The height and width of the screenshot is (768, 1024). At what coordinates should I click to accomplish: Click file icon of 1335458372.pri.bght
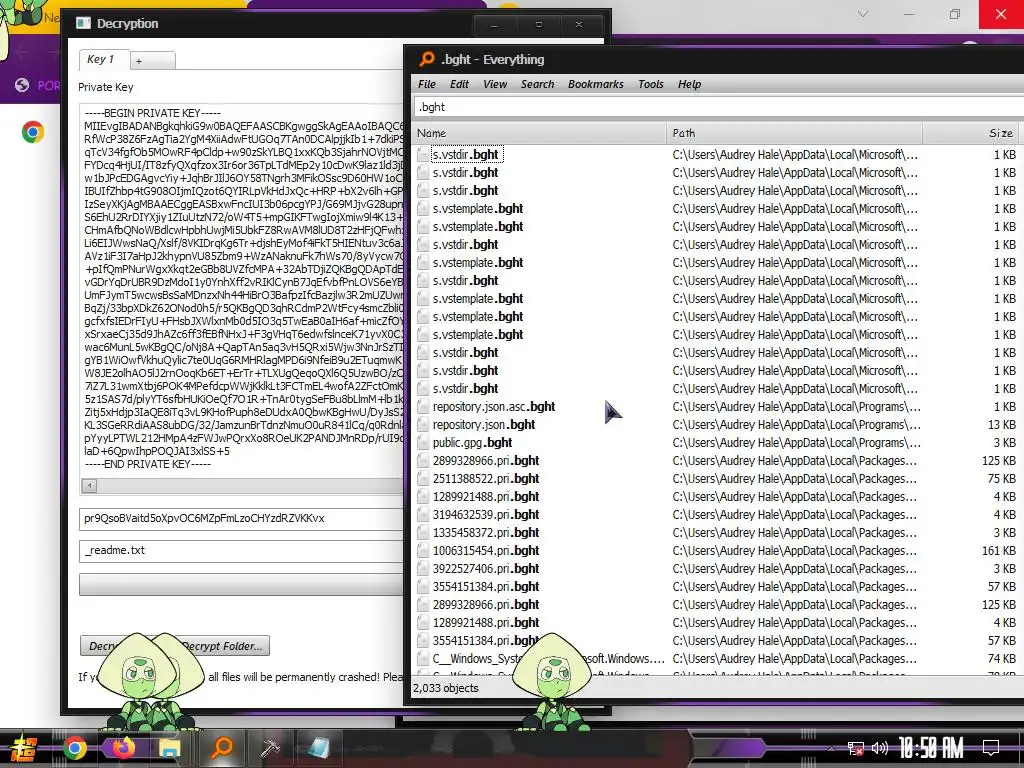coord(423,533)
